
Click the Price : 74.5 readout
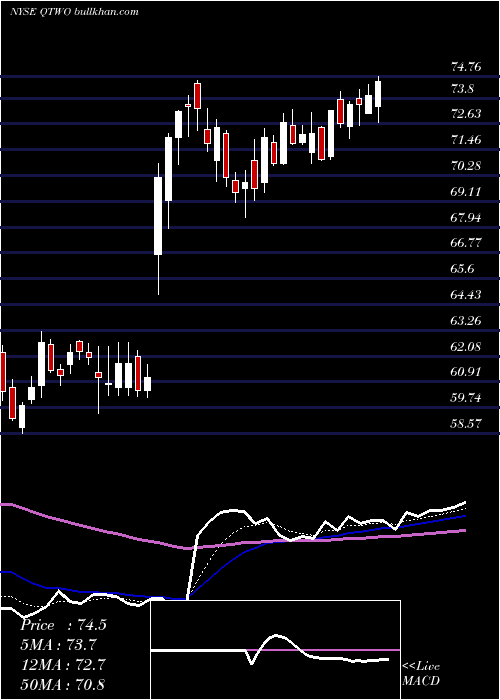point(63,625)
